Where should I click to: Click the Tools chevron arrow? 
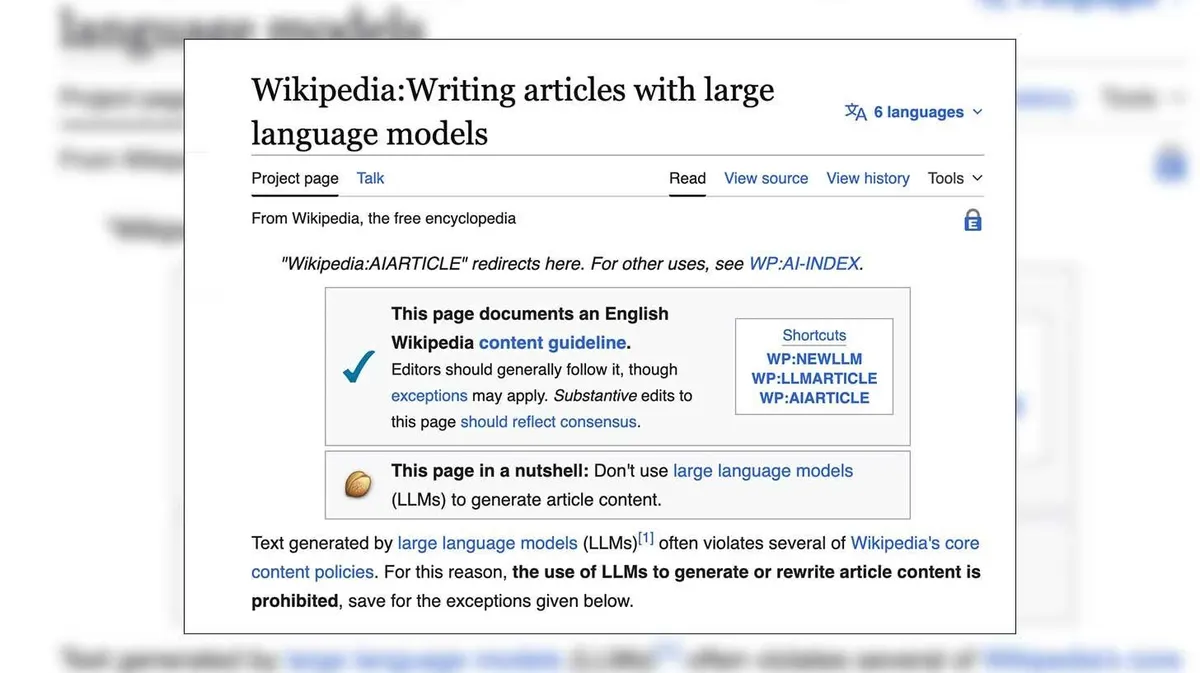click(x=977, y=178)
